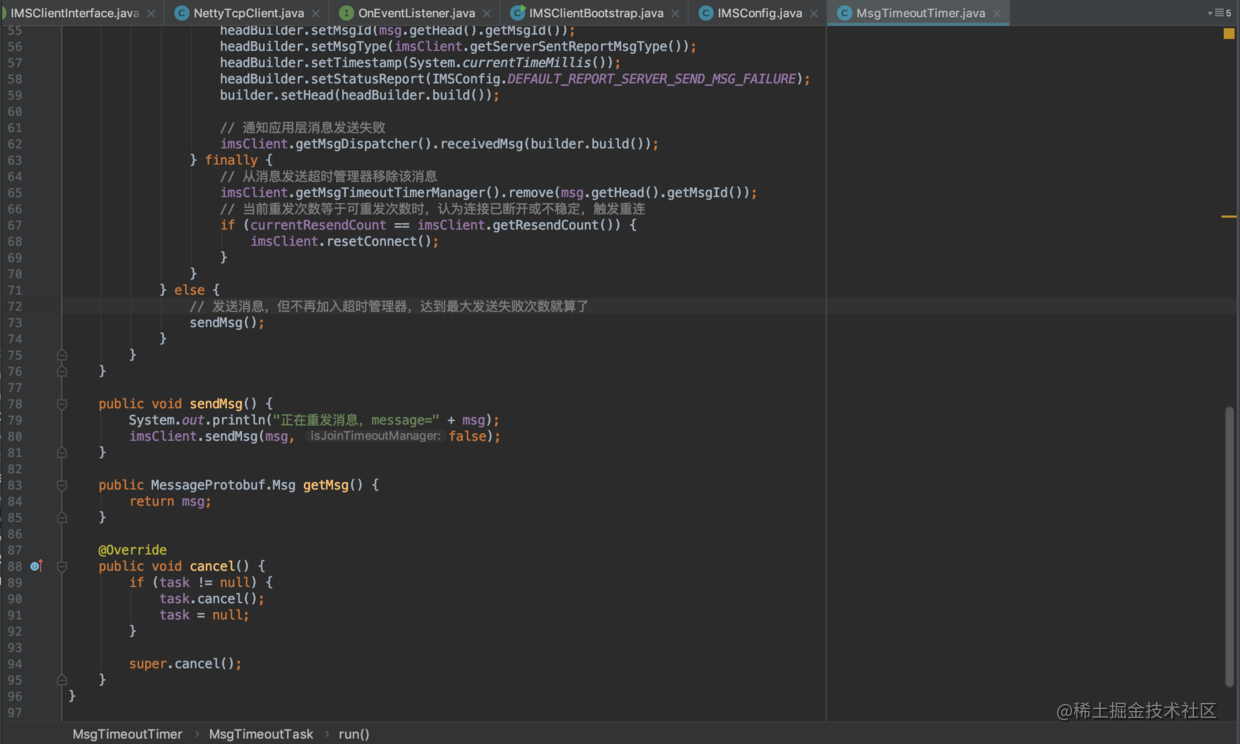This screenshot has width=1240, height=744.
Task: Click the 'else' keyword on line 71
Action: pos(189,290)
